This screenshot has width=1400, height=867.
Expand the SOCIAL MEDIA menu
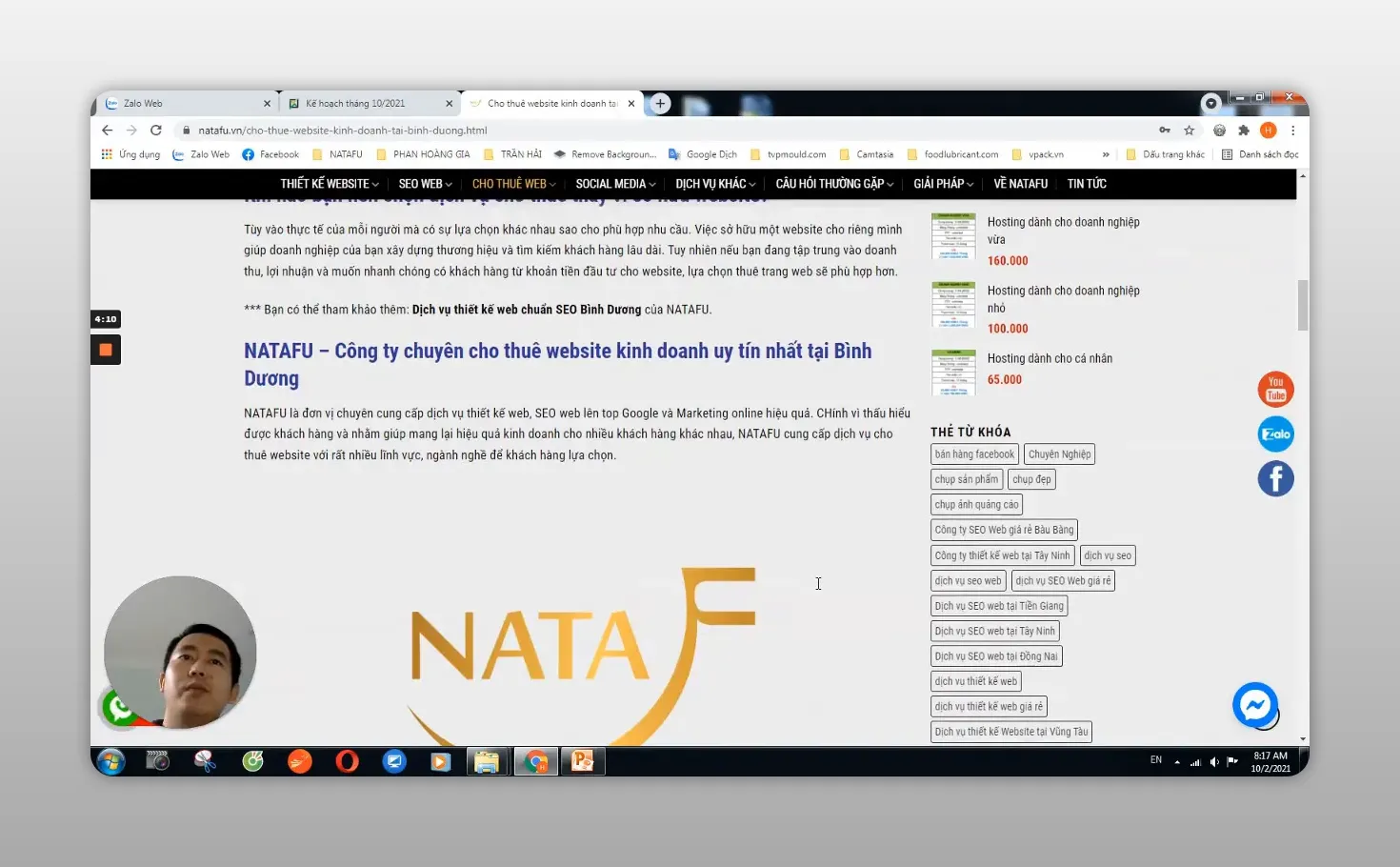click(615, 184)
